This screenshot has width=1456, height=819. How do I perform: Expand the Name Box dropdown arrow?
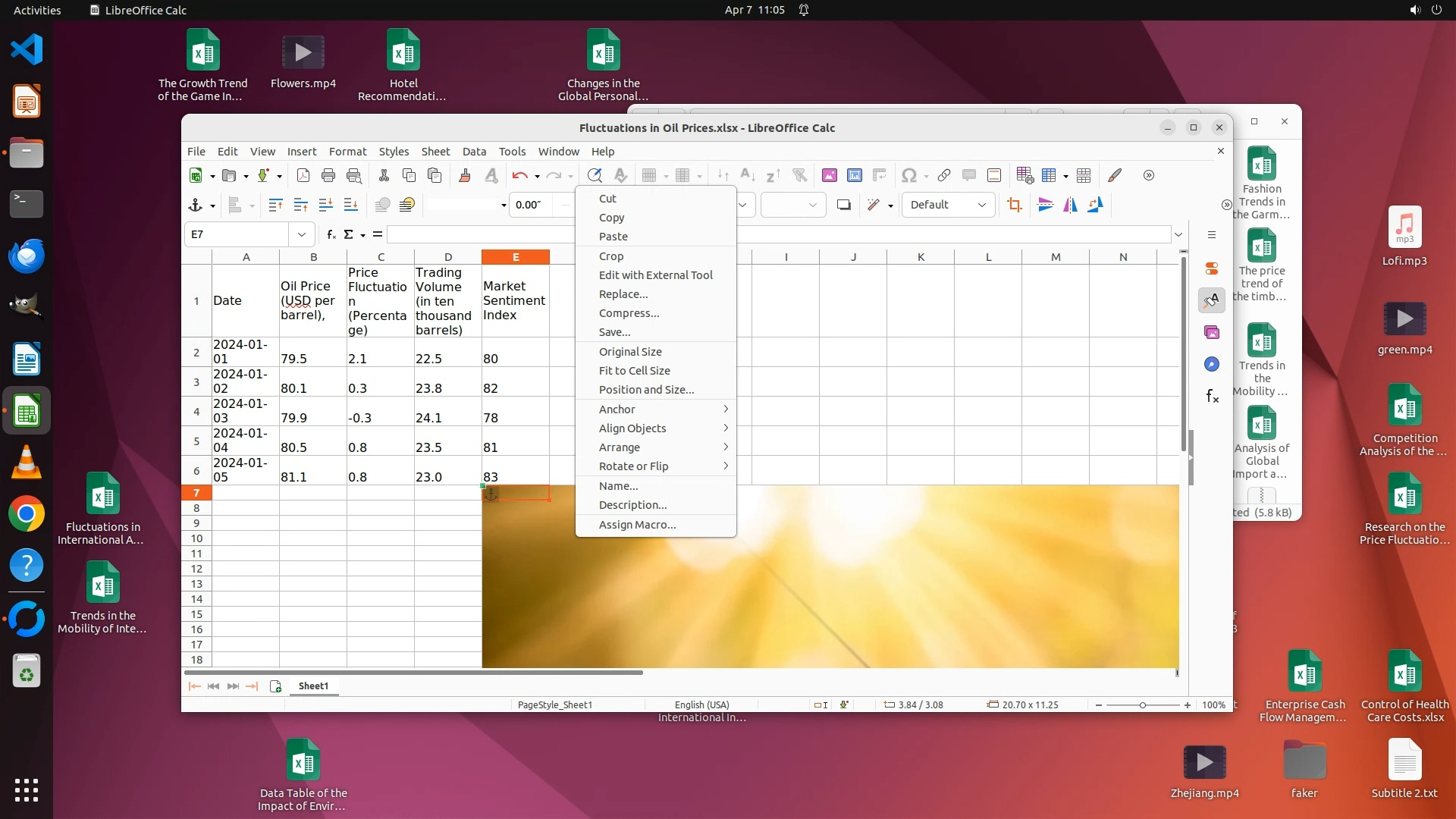pos(301,234)
